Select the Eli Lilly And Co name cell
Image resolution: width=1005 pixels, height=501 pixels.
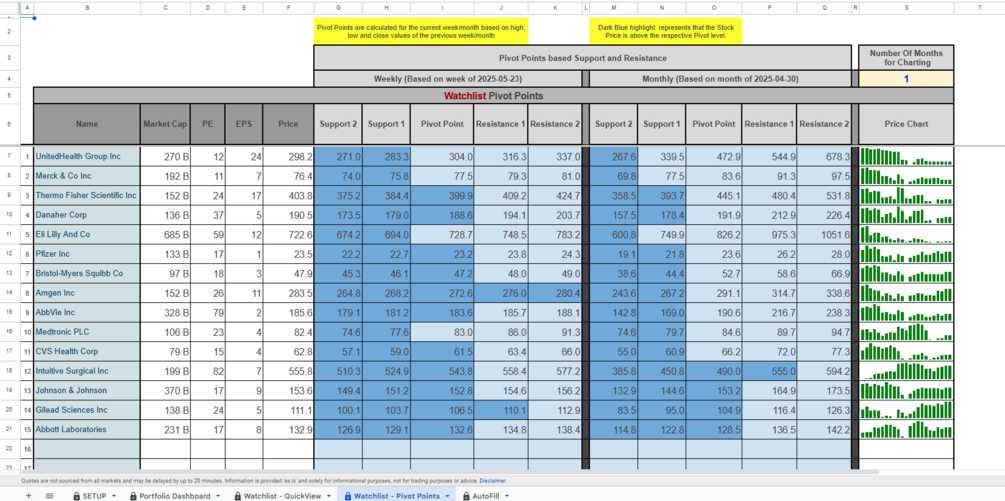click(x=87, y=234)
